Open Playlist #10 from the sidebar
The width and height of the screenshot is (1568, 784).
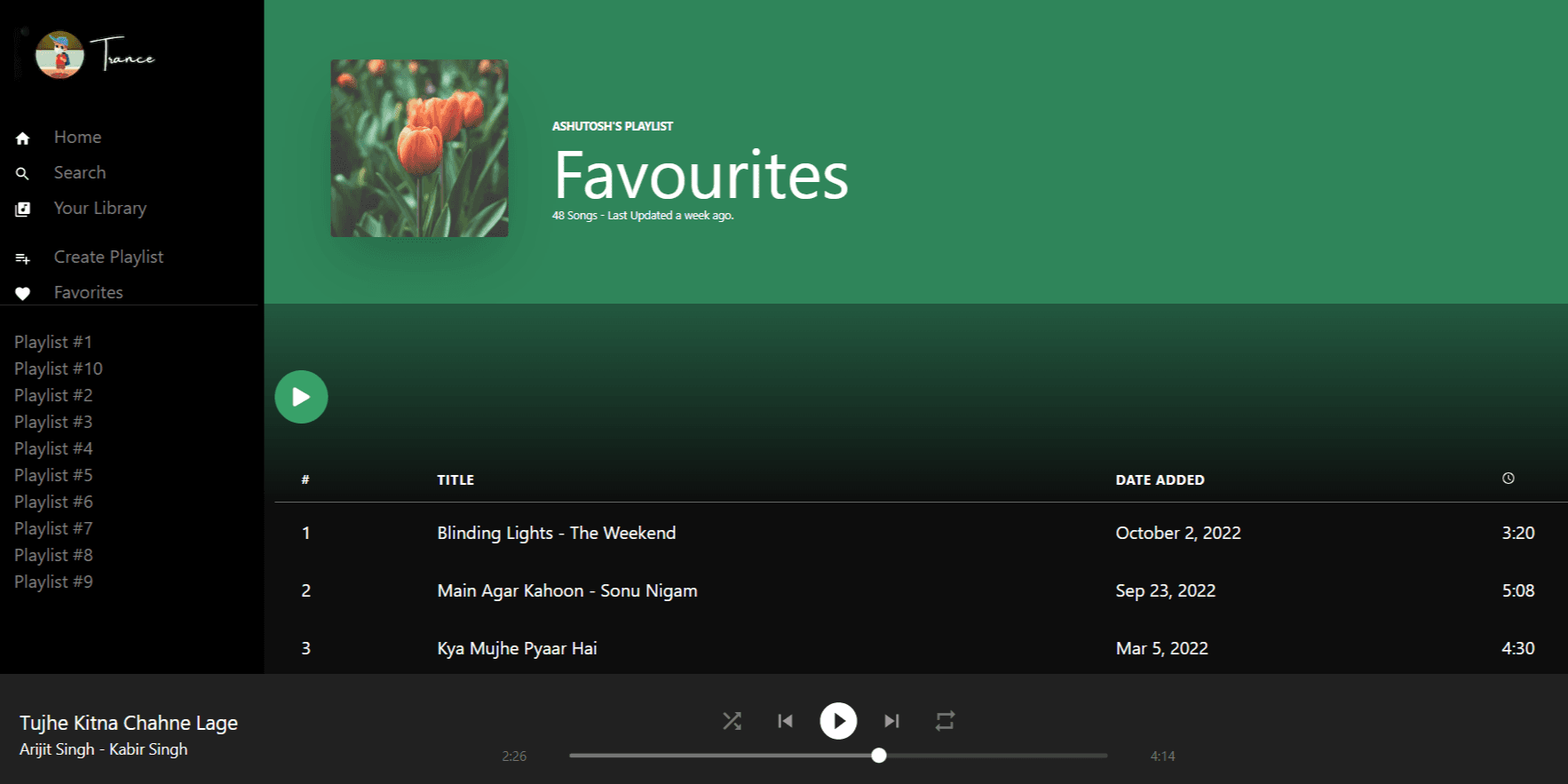pos(59,368)
